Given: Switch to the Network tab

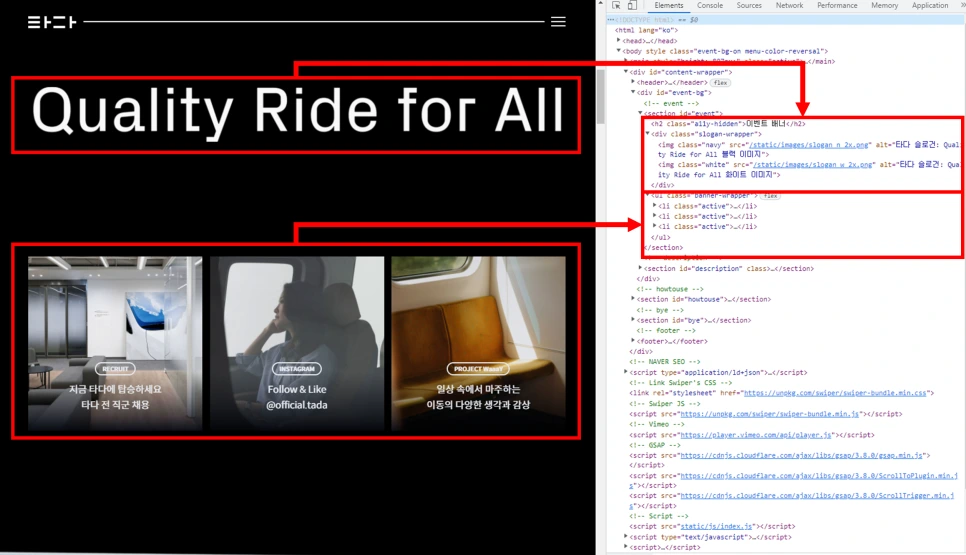Looking at the screenshot, I should [789, 6].
